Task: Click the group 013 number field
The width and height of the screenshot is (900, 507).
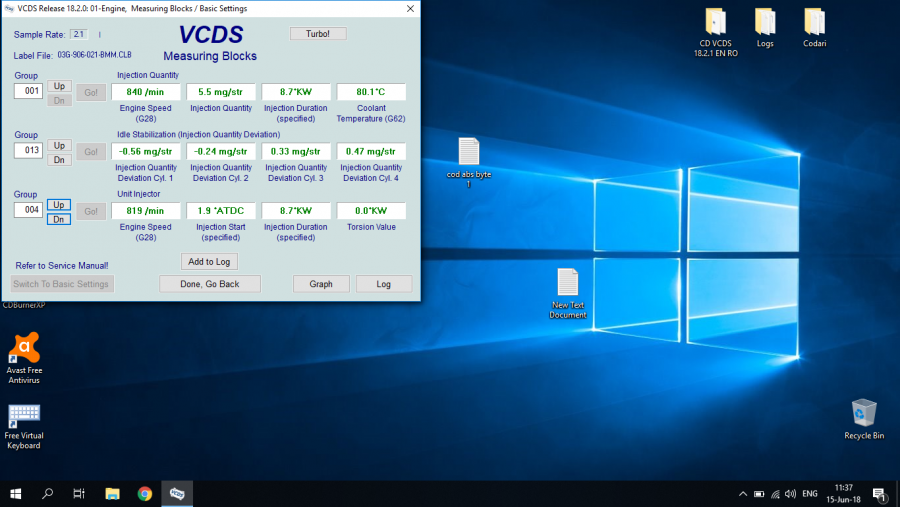Action: [x=28, y=151]
